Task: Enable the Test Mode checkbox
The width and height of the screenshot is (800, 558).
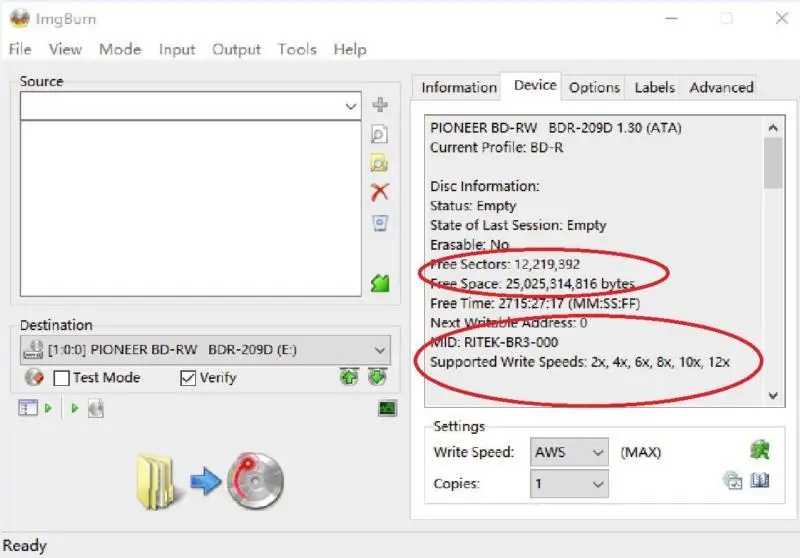Action: pos(61,378)
